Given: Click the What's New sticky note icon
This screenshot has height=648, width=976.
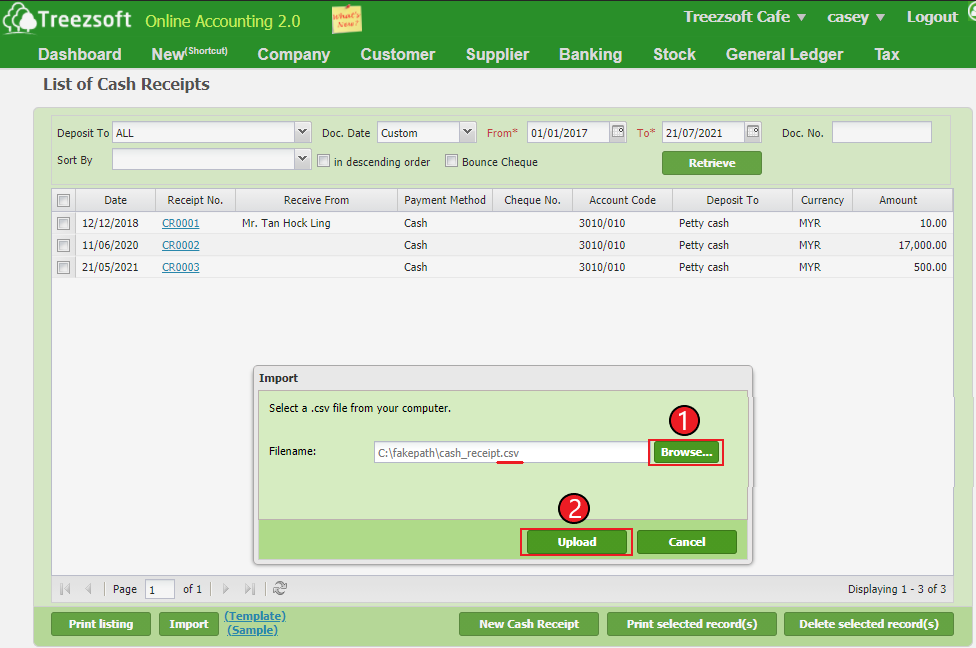Looking at the screenshot, I should point(347,18).
